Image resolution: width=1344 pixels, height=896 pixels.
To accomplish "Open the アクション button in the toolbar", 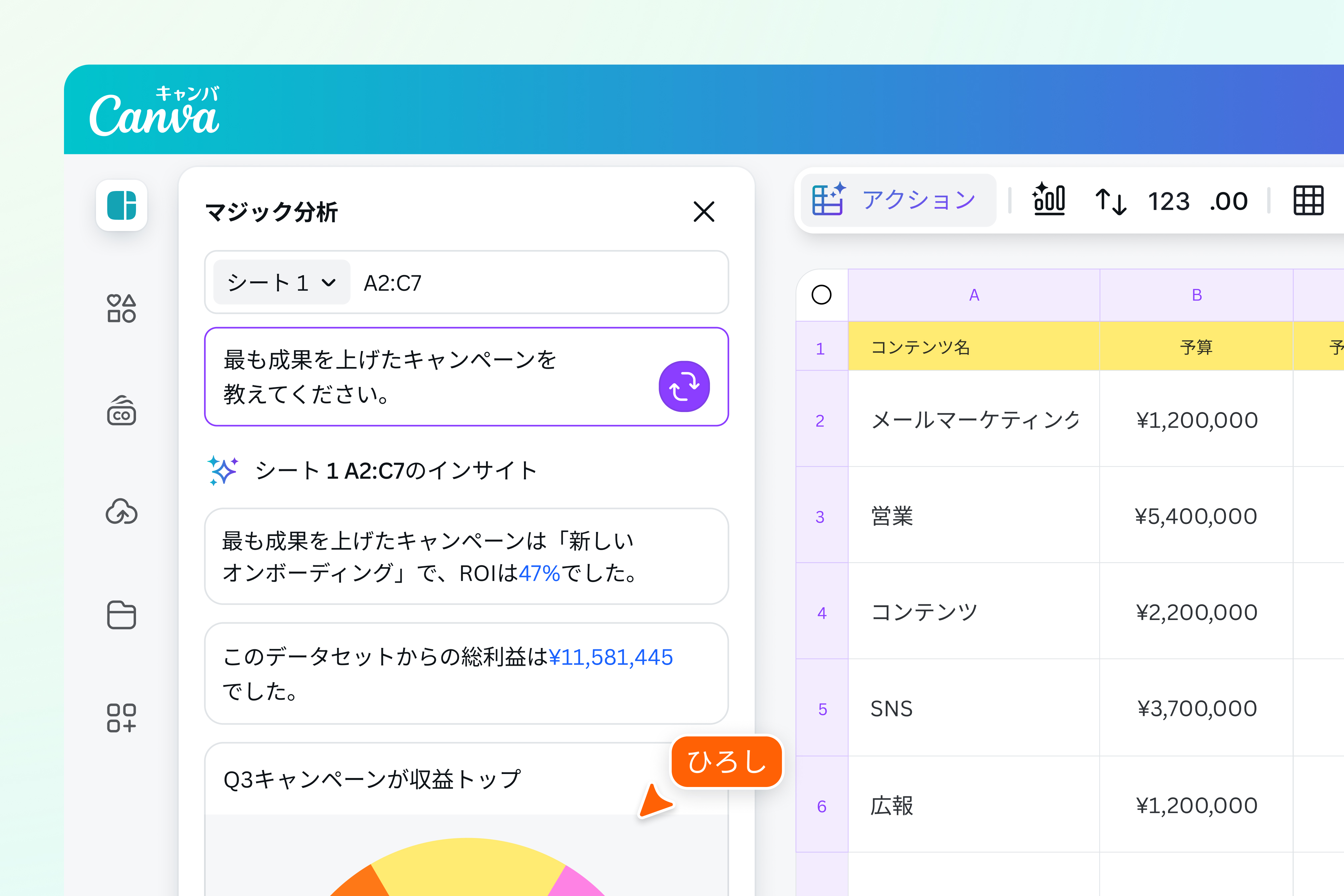I will [x=898, y=201].
